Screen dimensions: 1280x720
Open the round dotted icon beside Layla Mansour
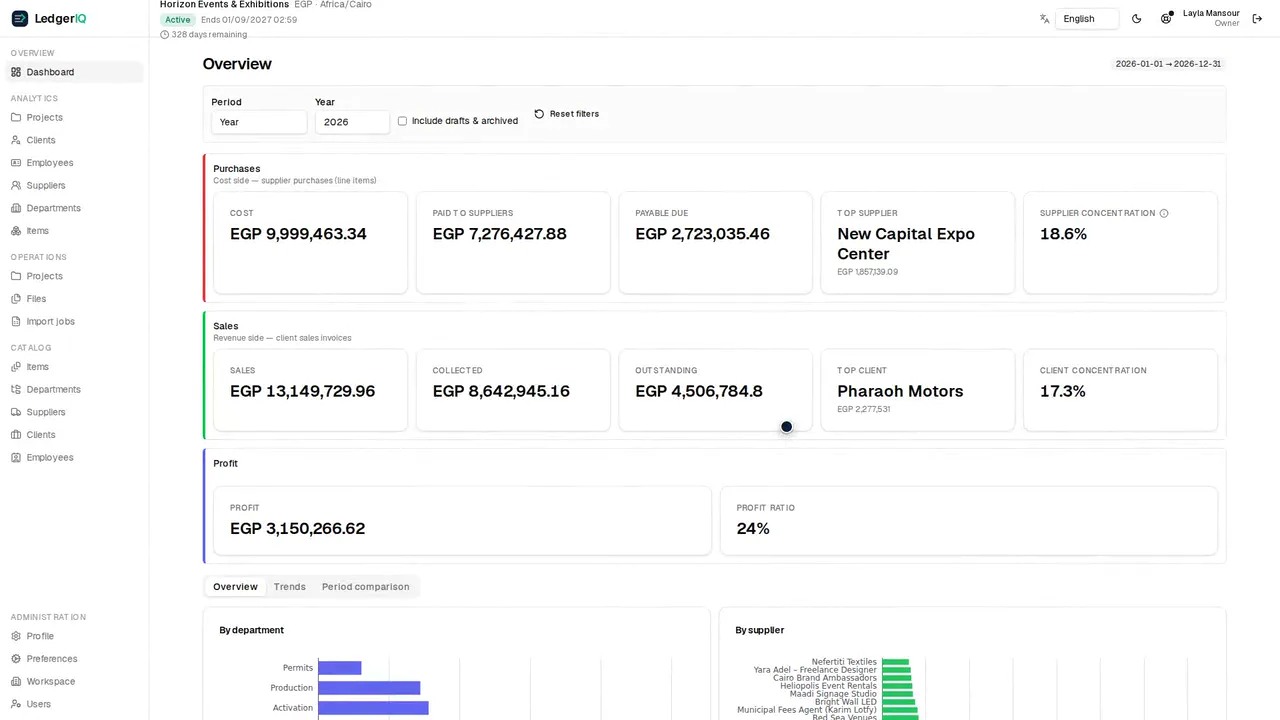[1166, 18]
